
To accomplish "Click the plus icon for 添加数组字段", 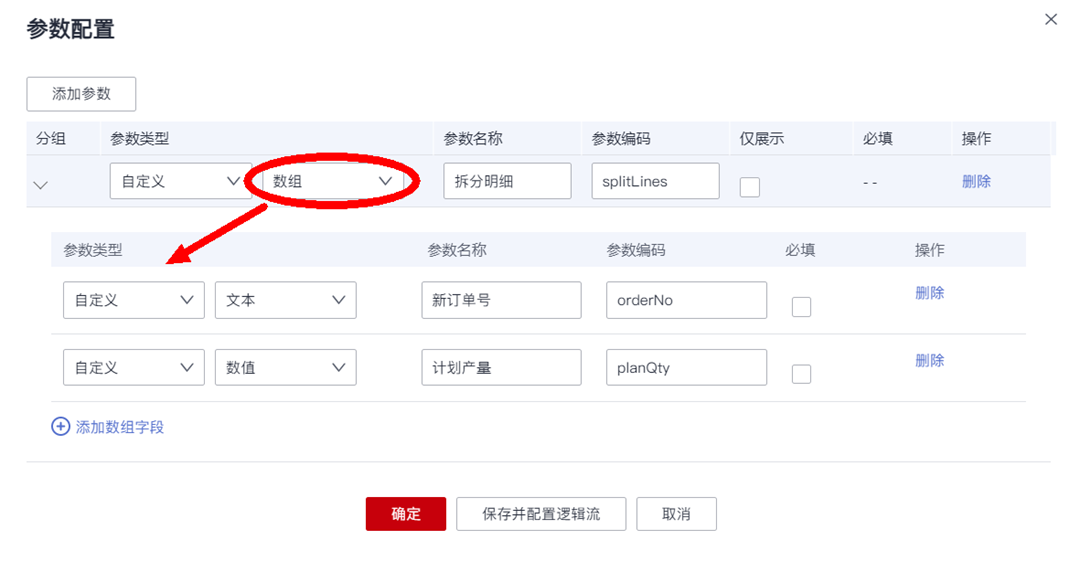I will (60, 427).
